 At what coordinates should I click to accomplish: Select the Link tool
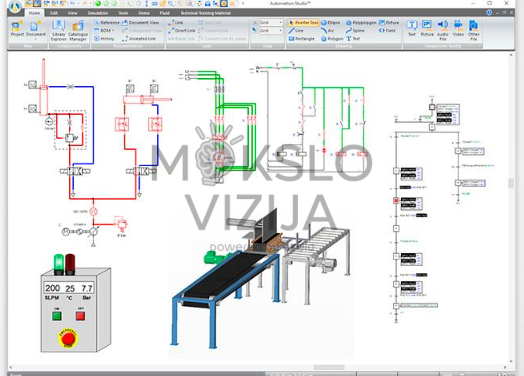pyautogui.click(x=176, y=22)
